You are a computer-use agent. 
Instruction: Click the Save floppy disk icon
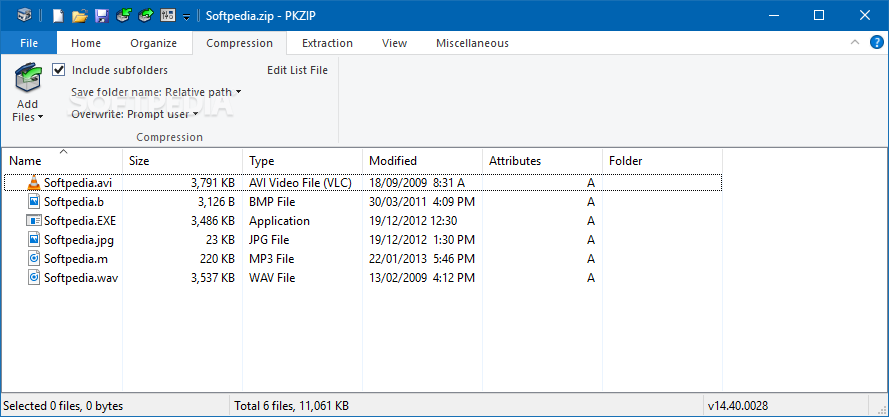click(101, 15)
